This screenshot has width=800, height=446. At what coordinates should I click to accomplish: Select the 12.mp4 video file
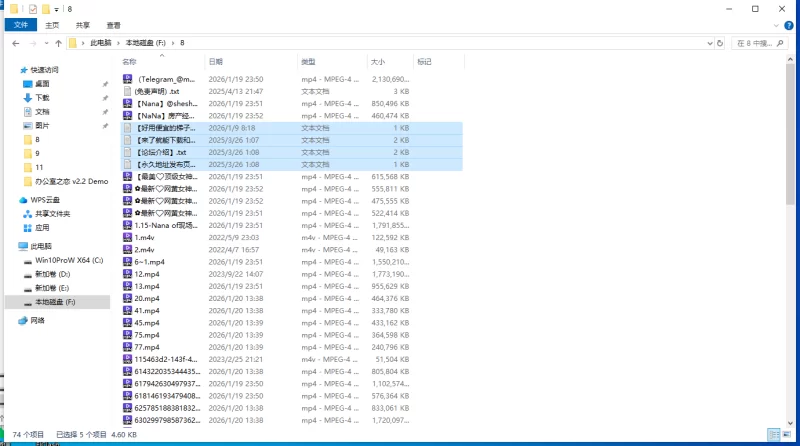[147, 273]
